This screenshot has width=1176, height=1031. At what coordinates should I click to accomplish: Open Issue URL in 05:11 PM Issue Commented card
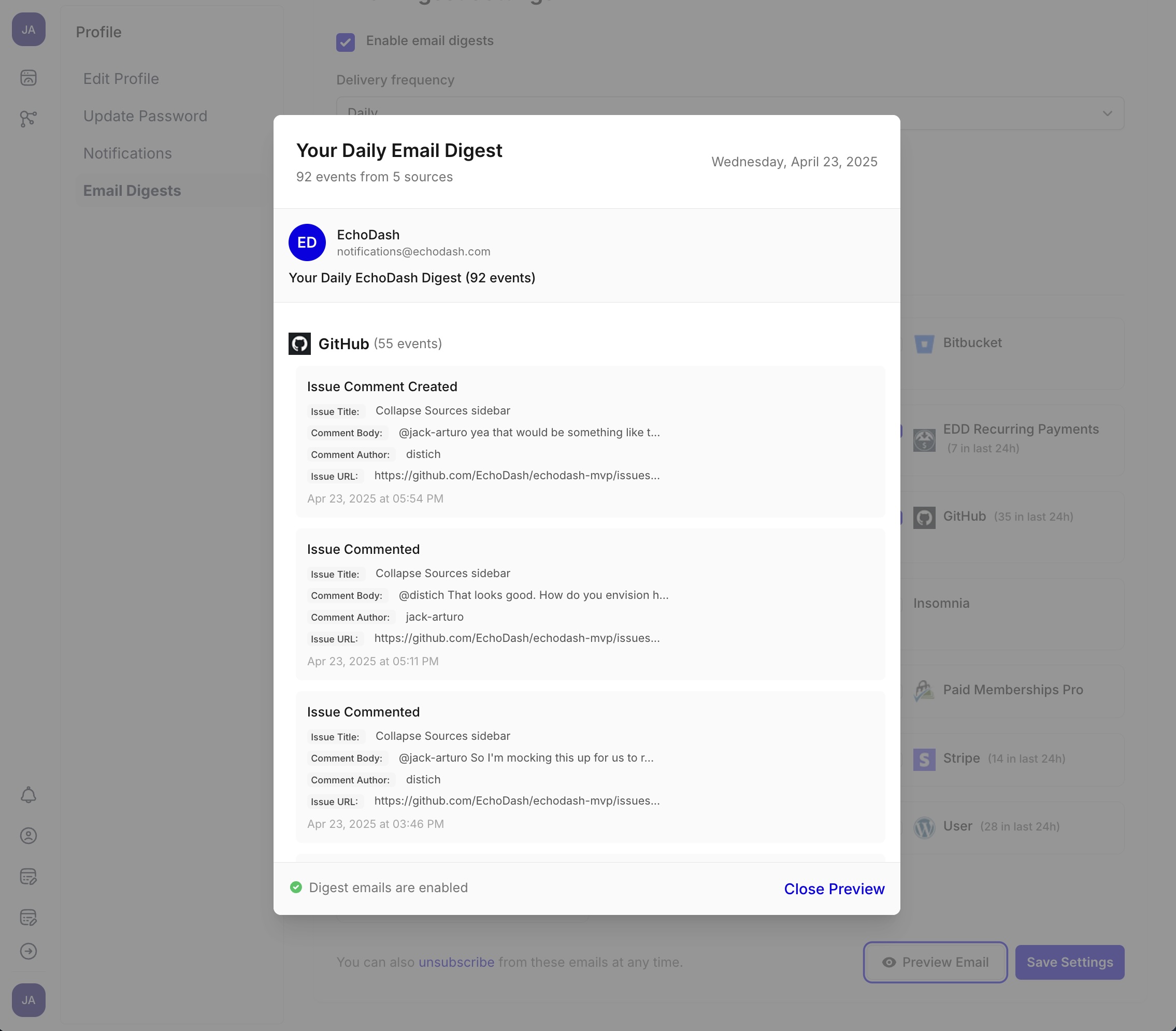pyautogui.click(x=517, y=638)
